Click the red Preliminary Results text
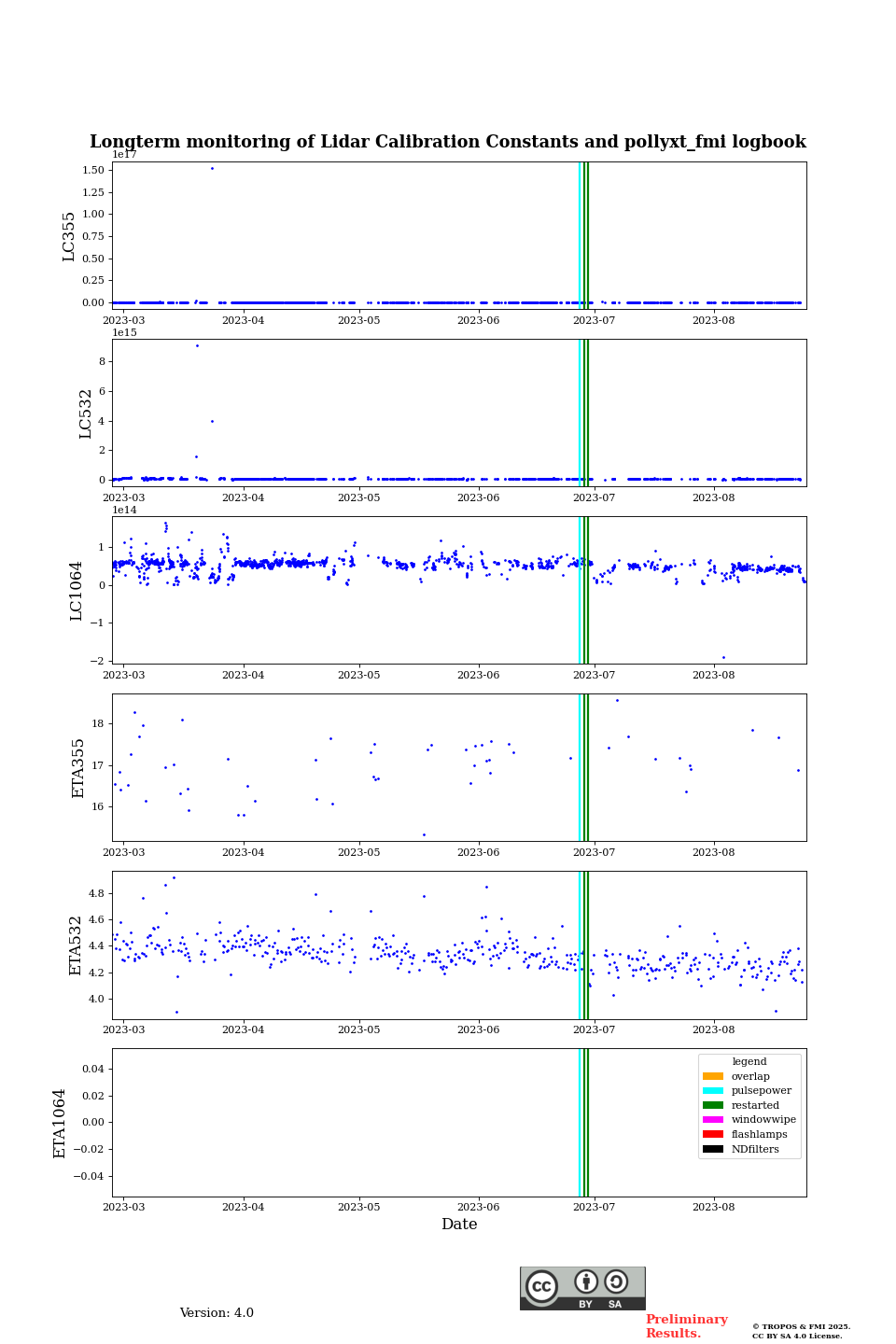 coord(686,1326)
